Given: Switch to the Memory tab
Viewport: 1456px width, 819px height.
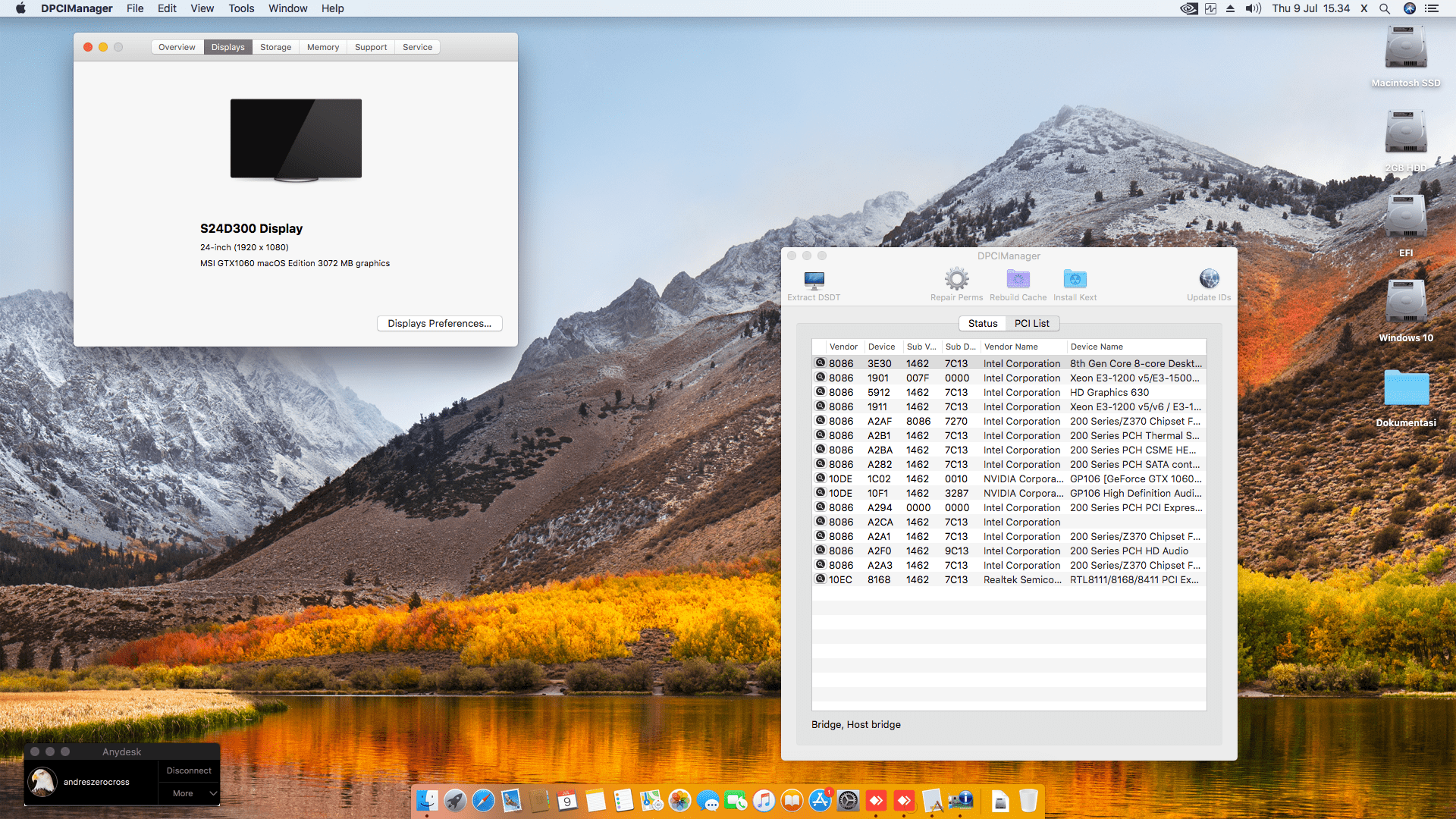Looking at the screenshot, I should pos(323,47).
